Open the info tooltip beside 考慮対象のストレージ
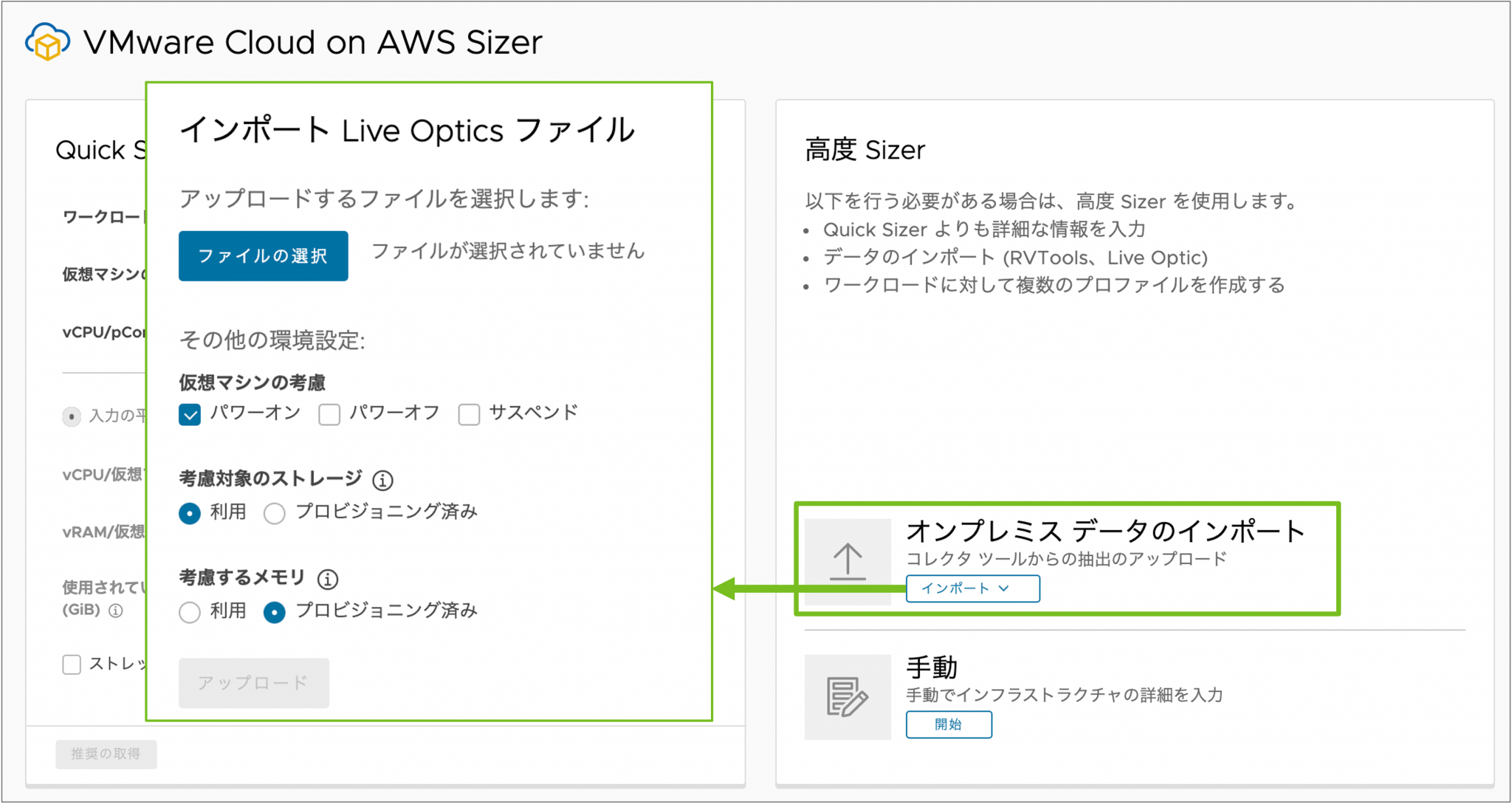The height and width of the screenshot is (804, 1512). pyautogui.click(x=382, y=480)
